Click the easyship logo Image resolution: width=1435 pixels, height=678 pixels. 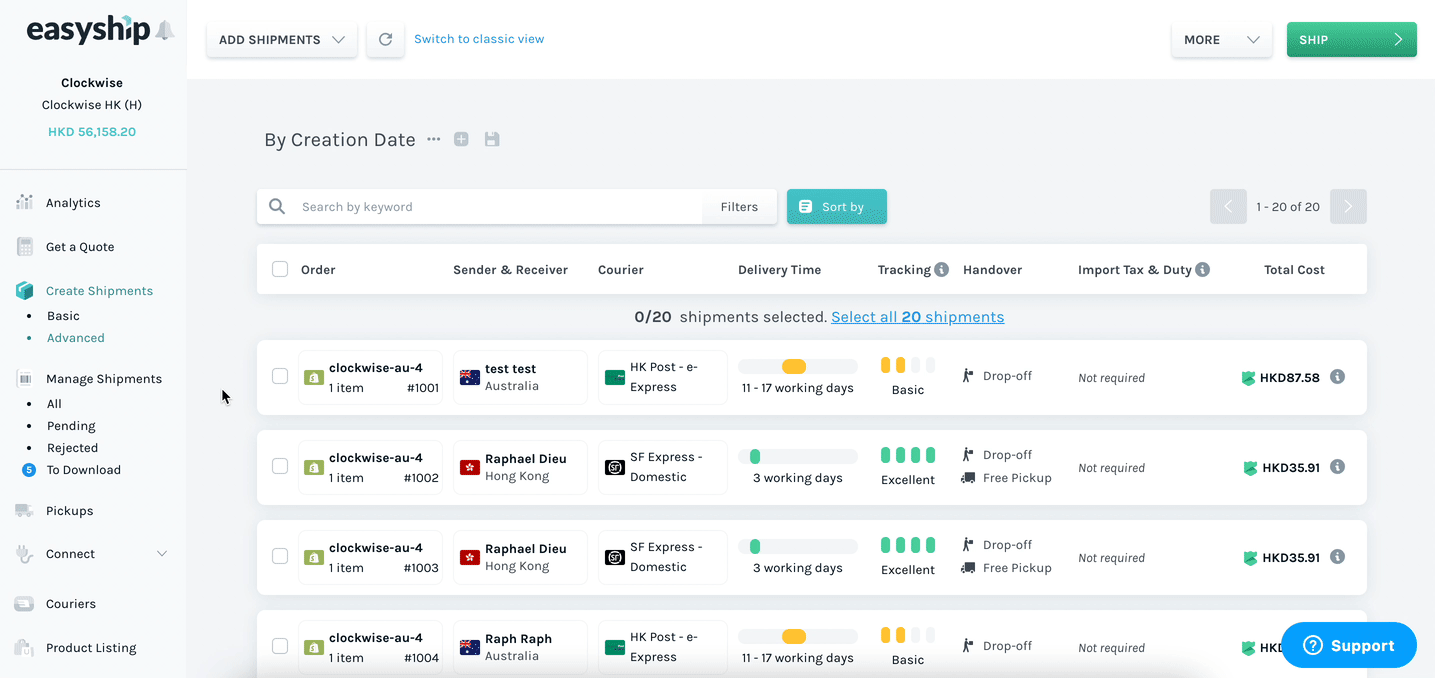coord(89,30)
